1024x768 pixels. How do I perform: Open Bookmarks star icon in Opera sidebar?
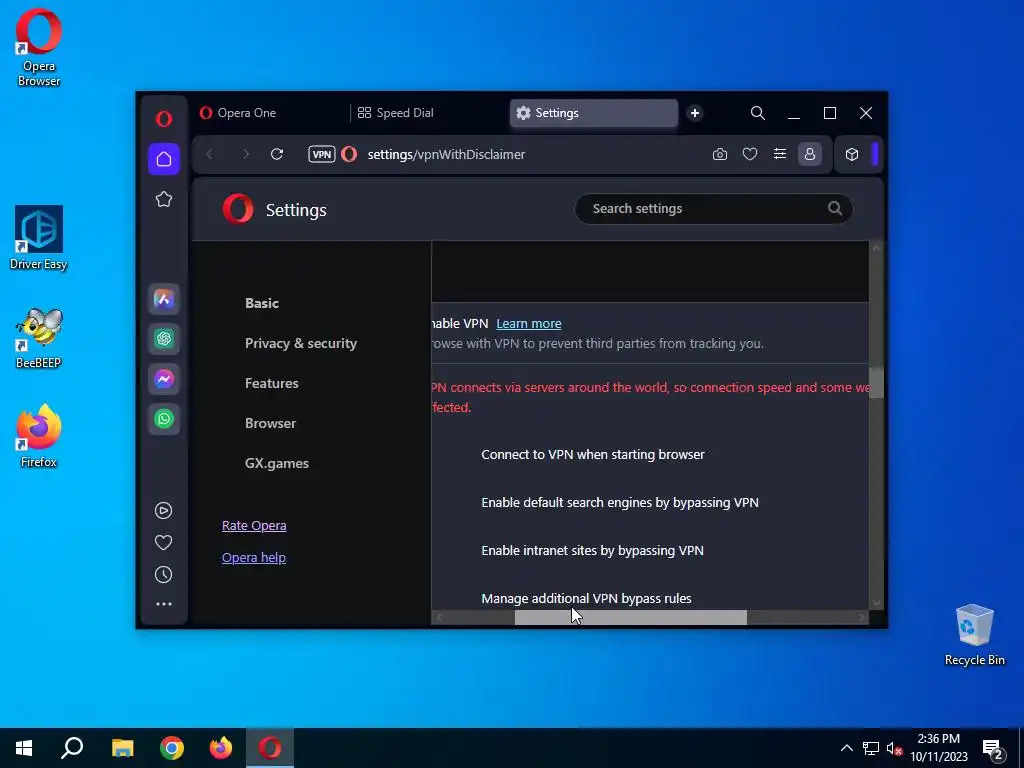(x=164, y=199)
